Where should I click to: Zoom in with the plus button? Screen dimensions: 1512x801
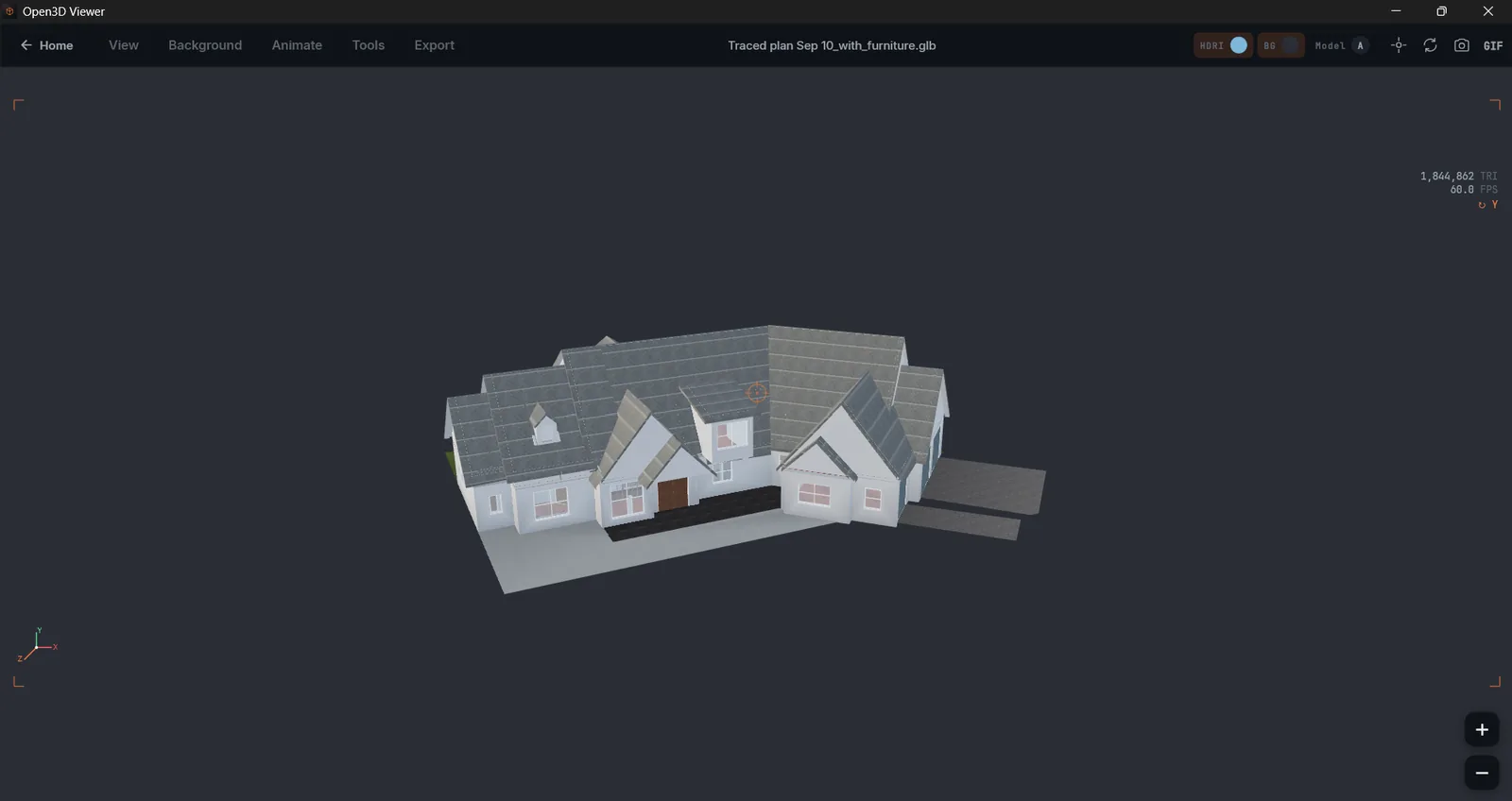(x=1482, y=729)
